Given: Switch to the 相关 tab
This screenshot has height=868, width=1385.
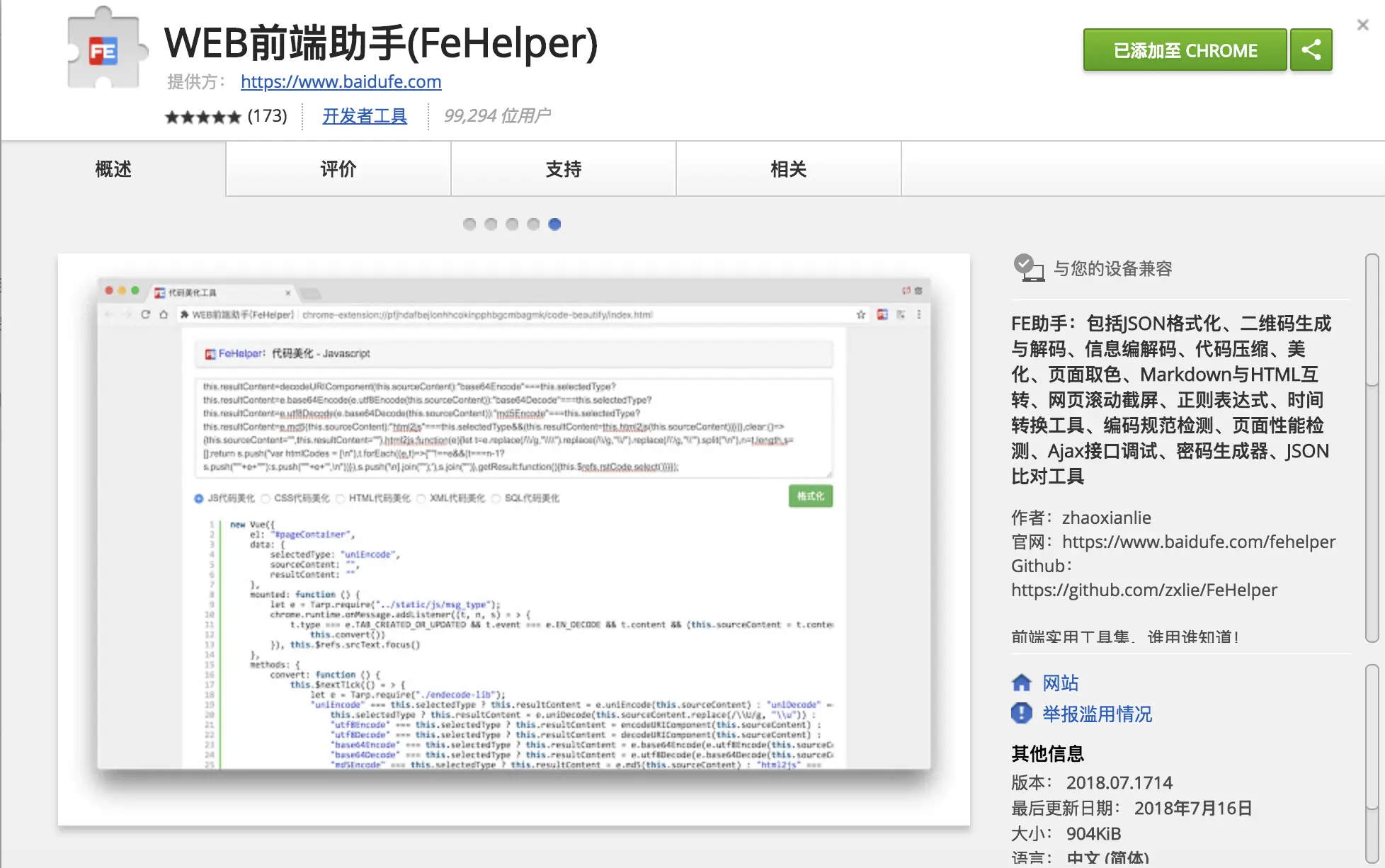Looking at the screenshot, I should point(788,169).
